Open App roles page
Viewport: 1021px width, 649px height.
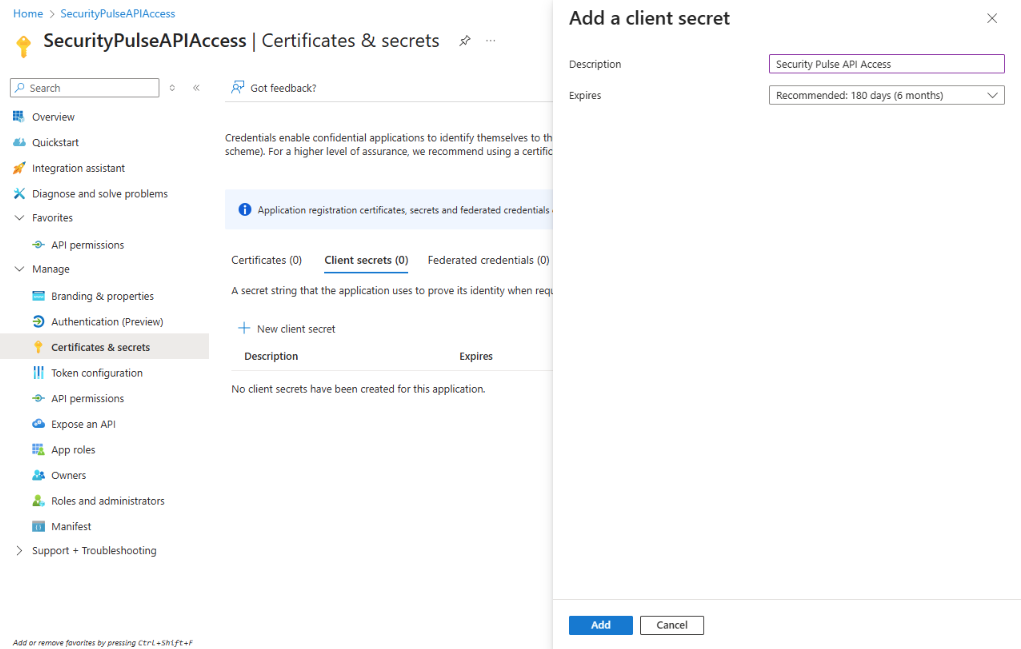(x=73, y=449)
